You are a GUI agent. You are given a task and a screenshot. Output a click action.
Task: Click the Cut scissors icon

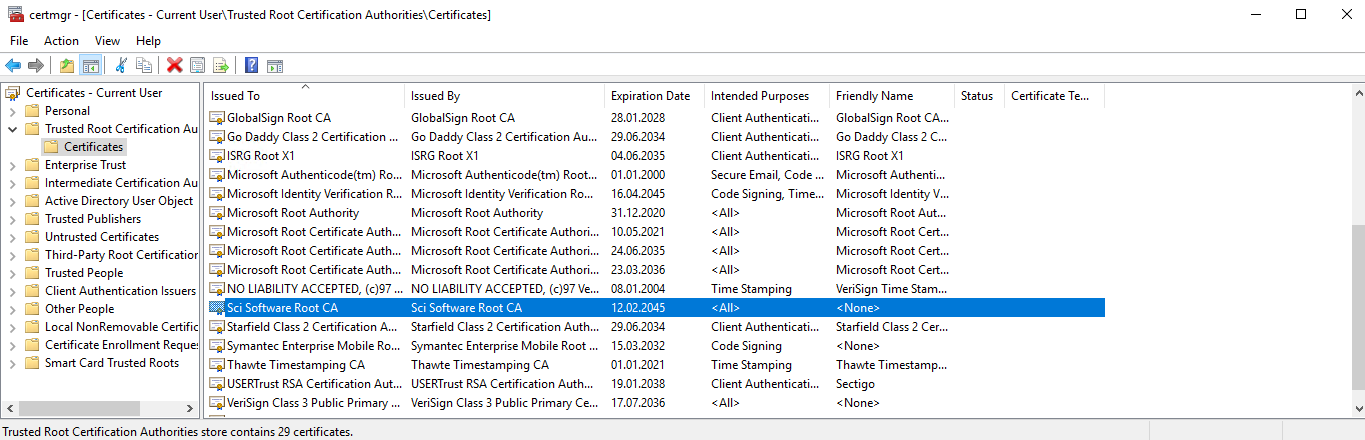(x=121, y=66)
